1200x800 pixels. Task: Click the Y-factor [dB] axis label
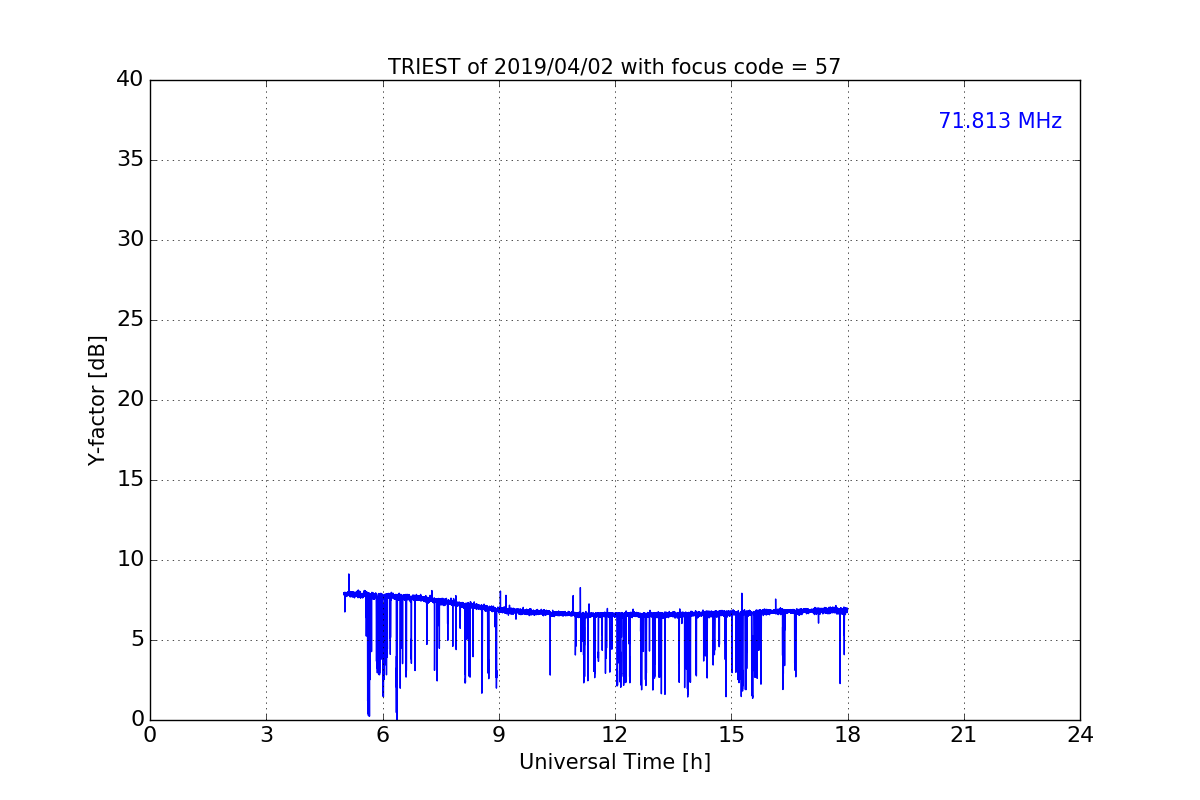[97, 400]
